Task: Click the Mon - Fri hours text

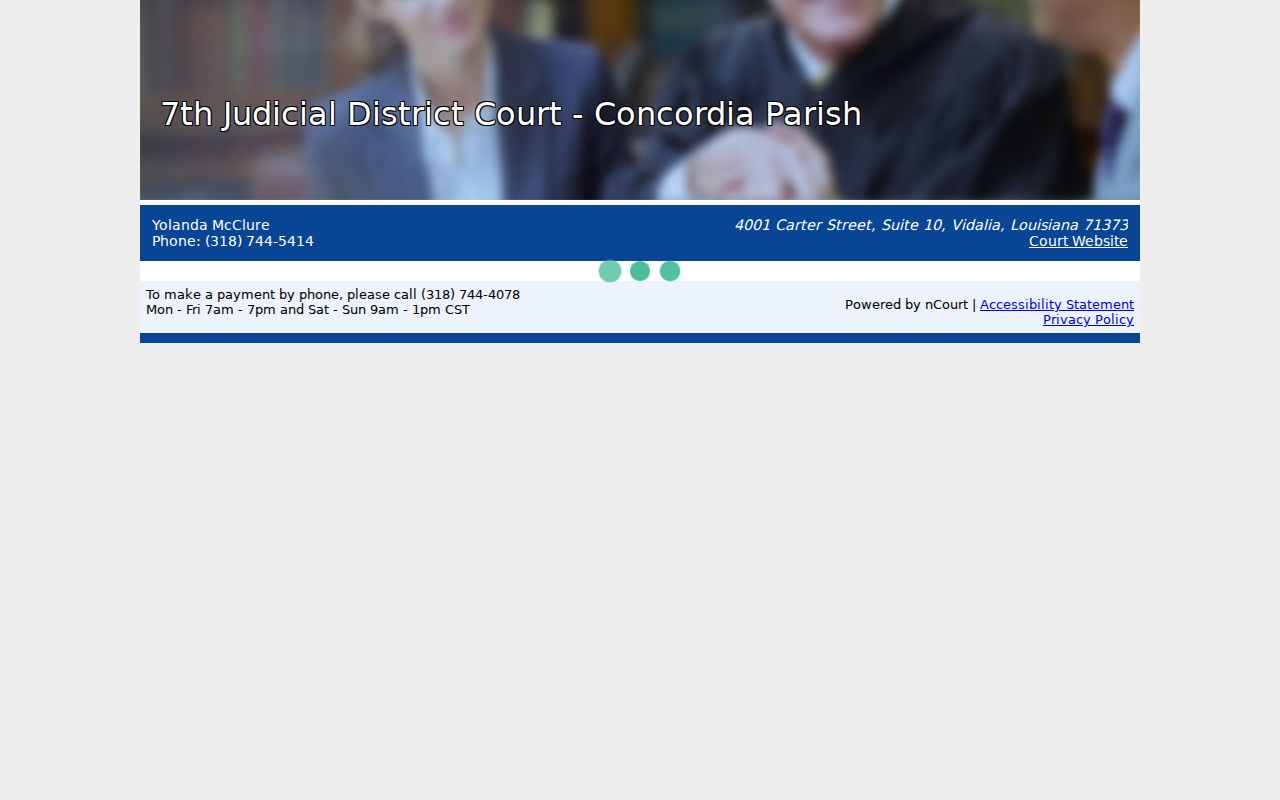Action: (x=308, y=310)
